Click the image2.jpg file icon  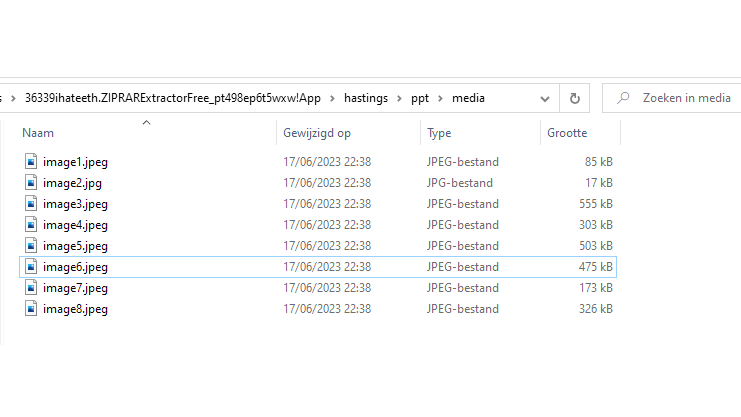click(x=31, y=183)
